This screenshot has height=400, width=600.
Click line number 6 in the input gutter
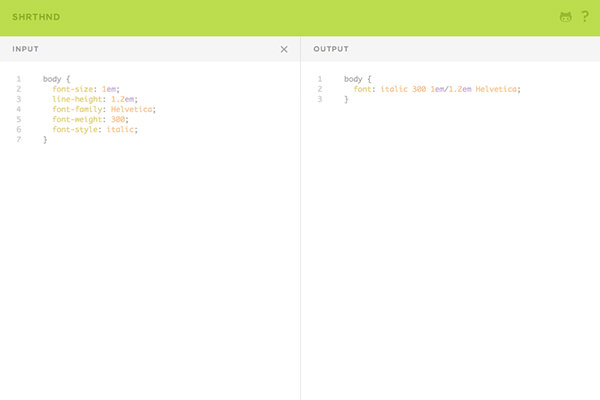pos(18,129)
